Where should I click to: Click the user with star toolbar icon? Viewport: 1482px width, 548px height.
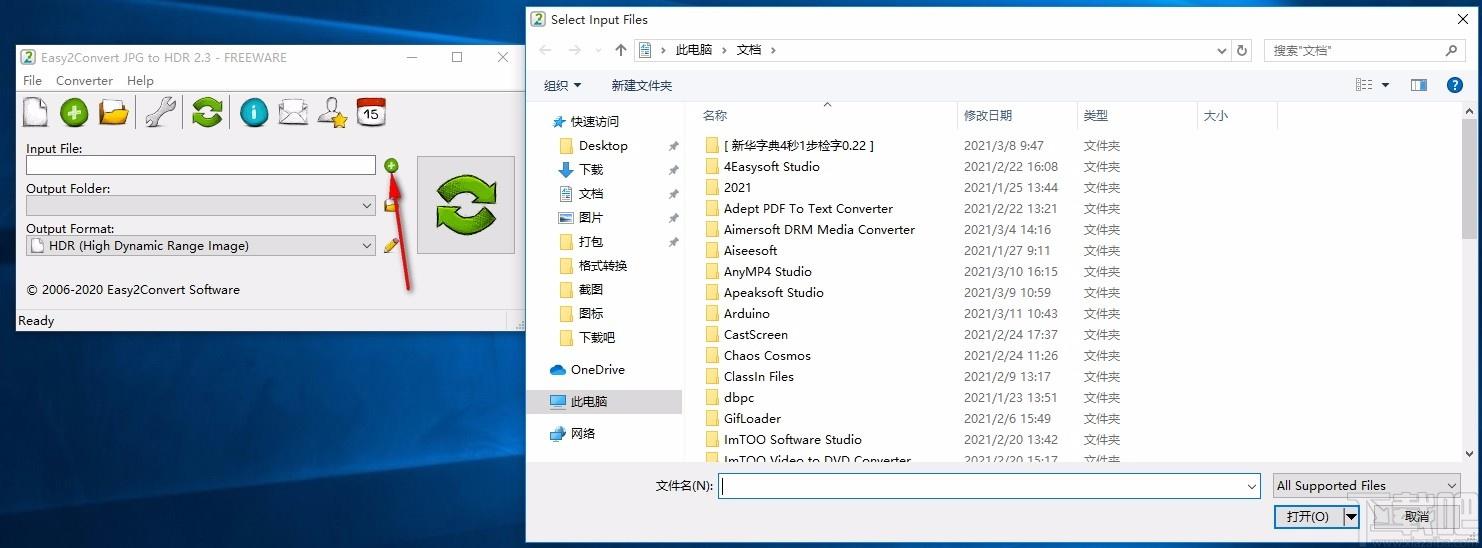[332, 112]
